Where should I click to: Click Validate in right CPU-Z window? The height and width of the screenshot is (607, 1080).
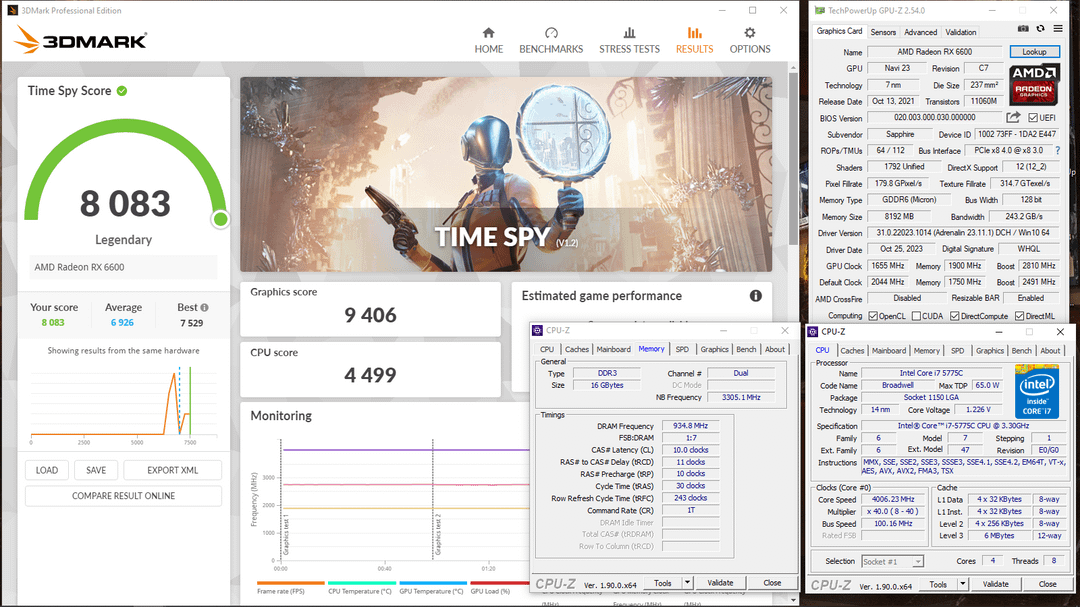(x=995, y=584)
